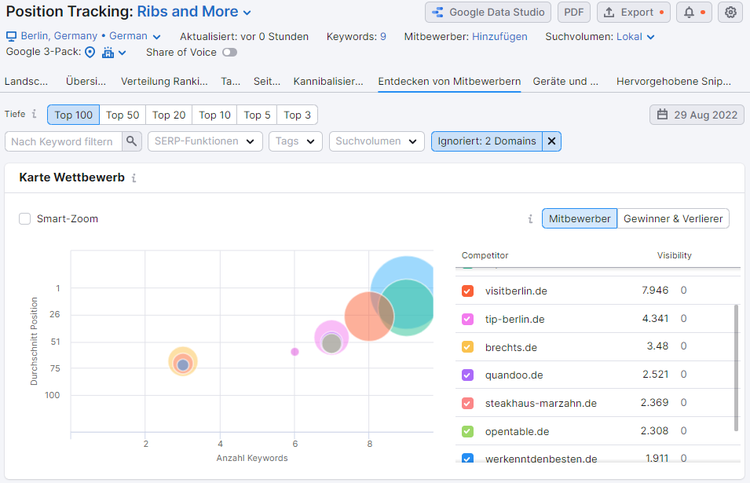The width and height of the screenshot is (750, 483).
Task: Click the Google 3-Pack location pin icon
Action: click(x=90, y=52)
